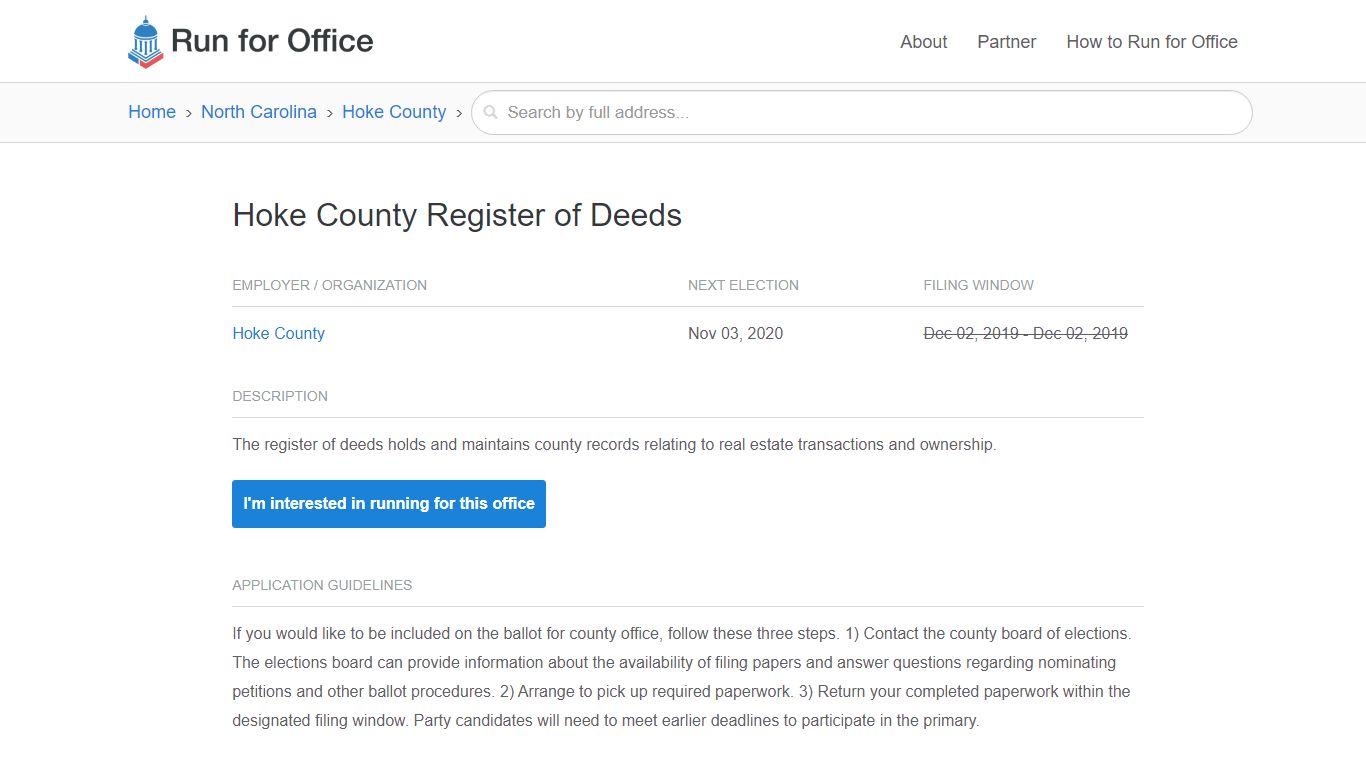Click the EMPLOYER / ORGANIZATION column header

pos(329,285)
